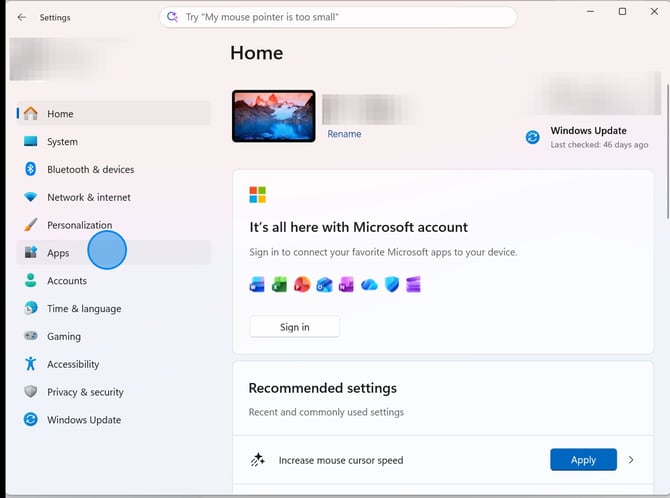
Task: Go back using the back arrow
Action: point(22,17)
